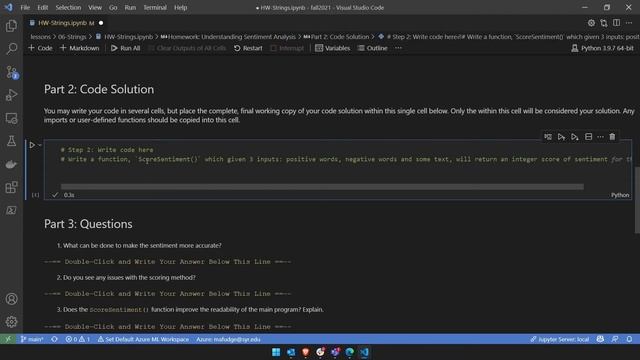Open the remote window indicator in status bar
Screen dimensions: 640x360
point(8,339)
